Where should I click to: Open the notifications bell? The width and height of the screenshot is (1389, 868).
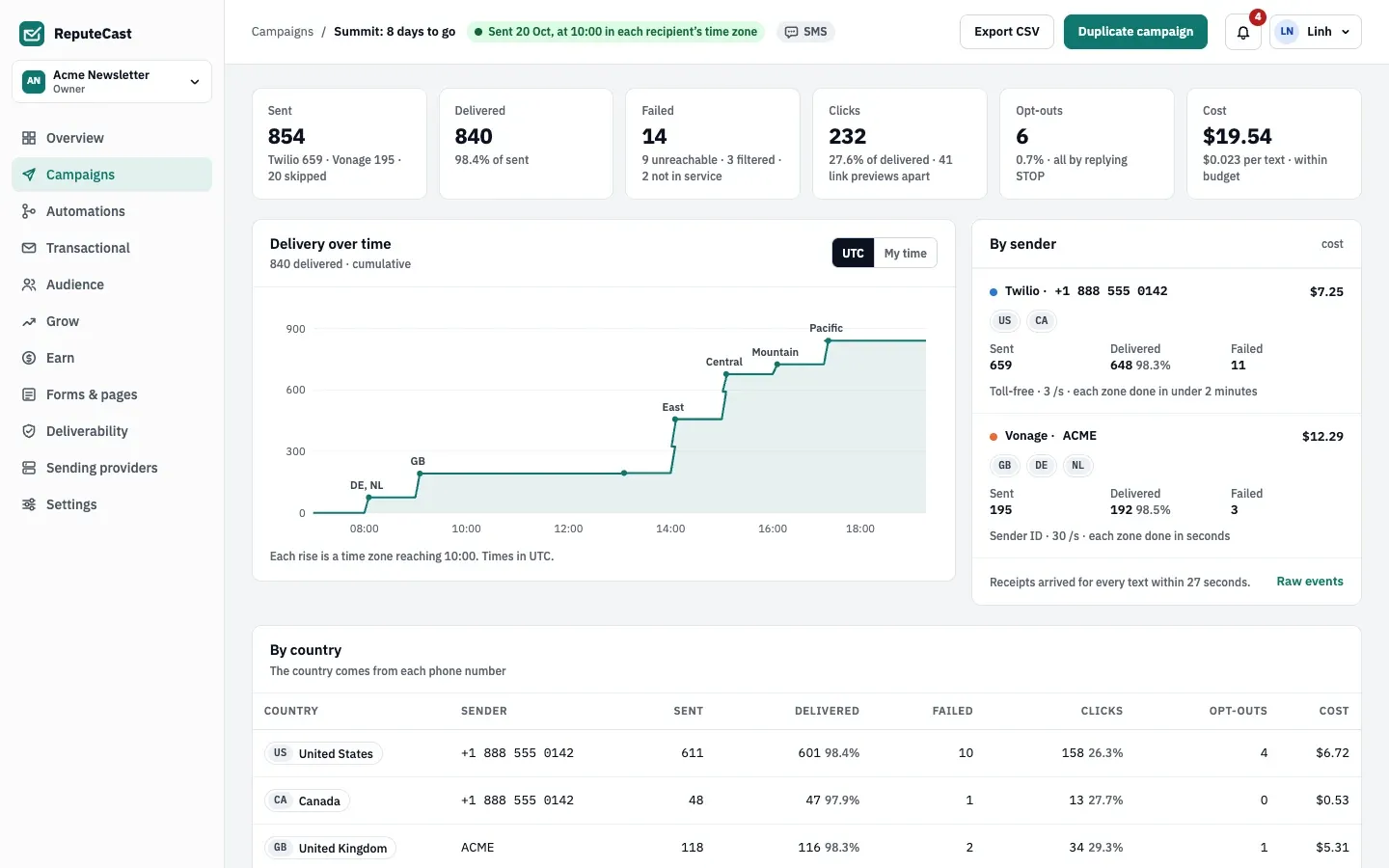(x=1243, y=32)
